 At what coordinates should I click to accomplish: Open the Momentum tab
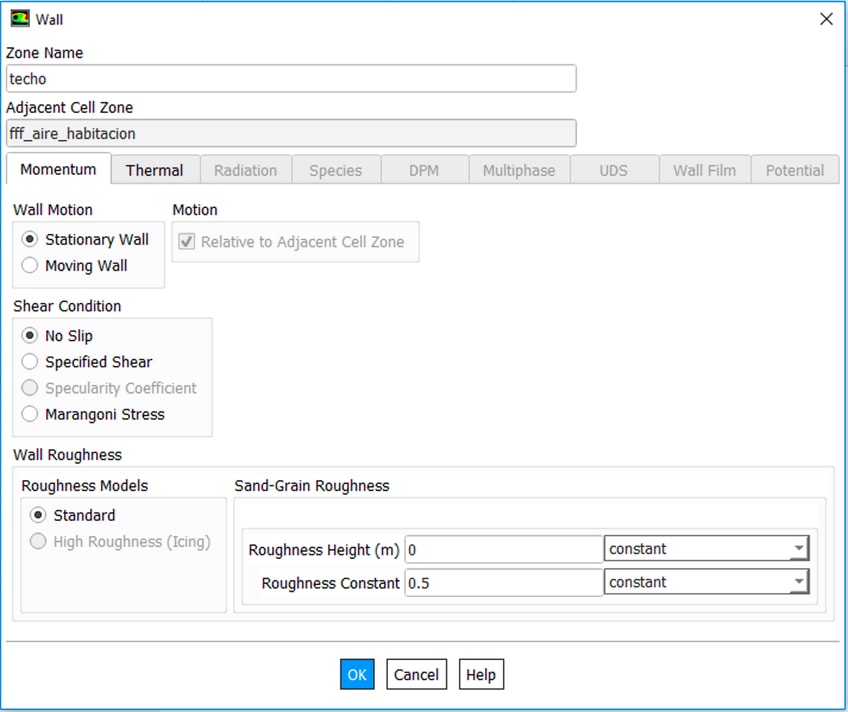pos(58,169)
